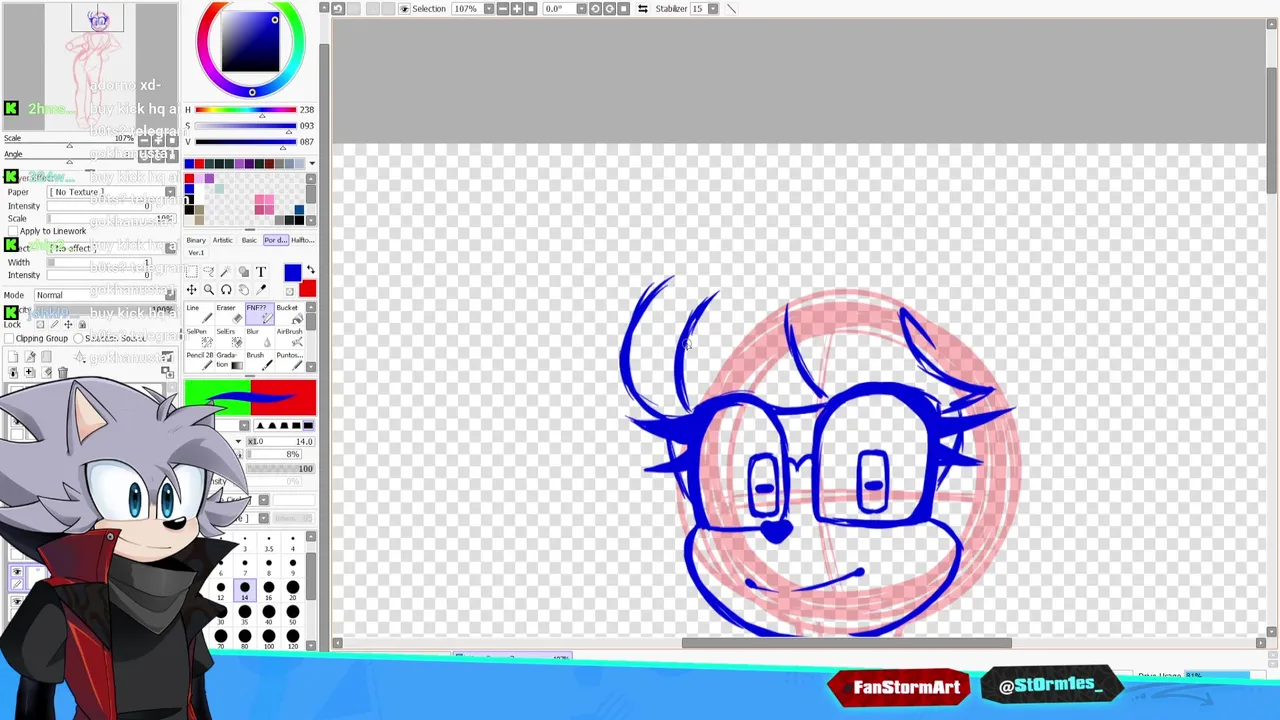The width and height of the screenshot is (1280, 720).
Task: Click the Hue slider bar
Action: click(245, 110)
